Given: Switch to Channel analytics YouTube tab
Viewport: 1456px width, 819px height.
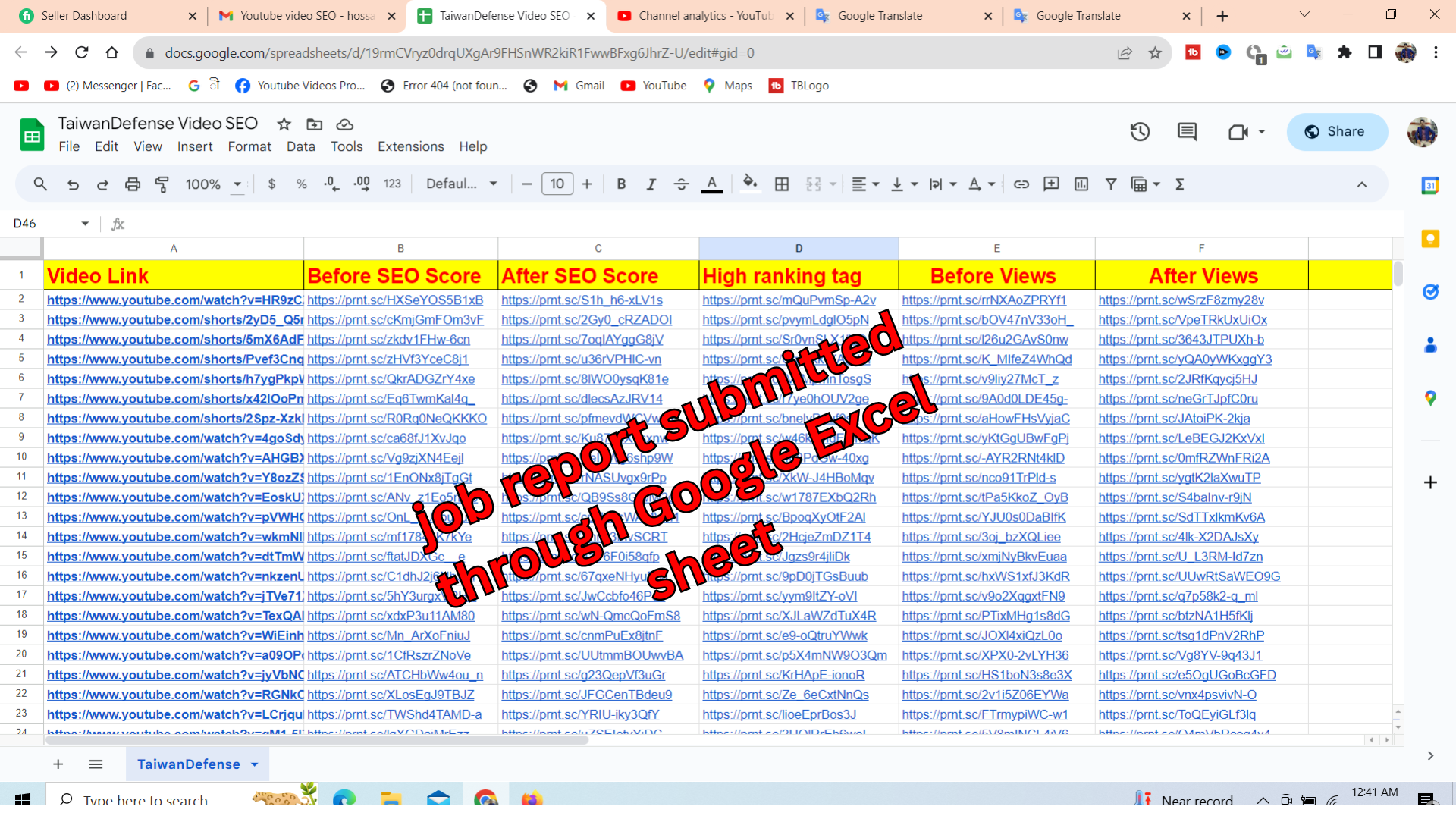Looking at the screenshot, I should 705,16.
